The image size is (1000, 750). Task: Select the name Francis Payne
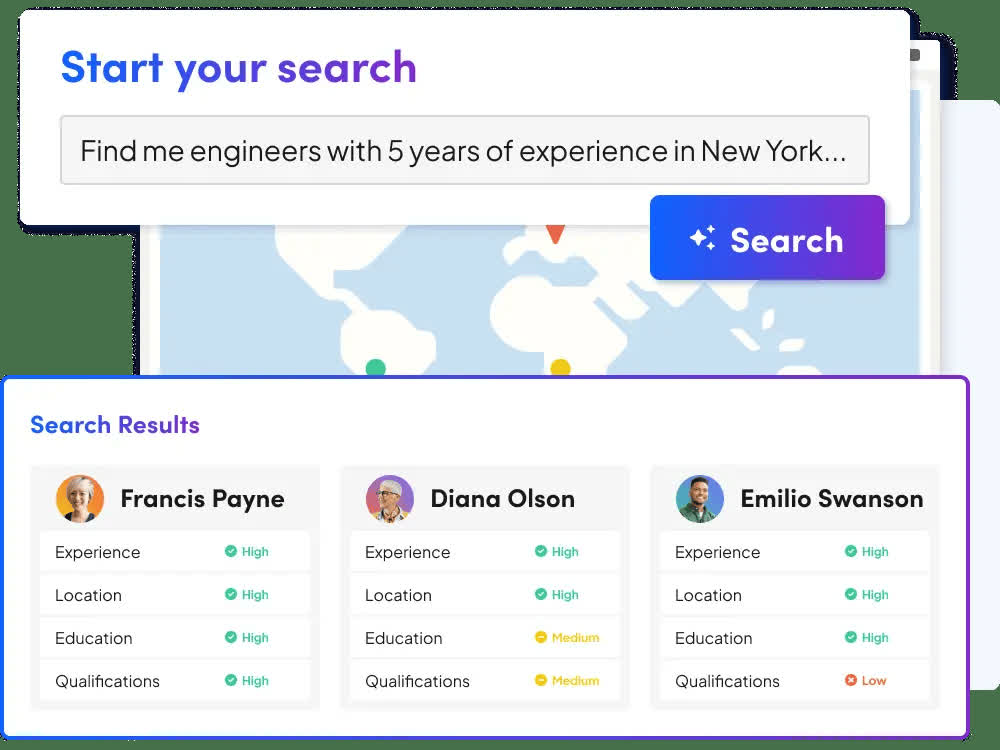pos(202,499)
